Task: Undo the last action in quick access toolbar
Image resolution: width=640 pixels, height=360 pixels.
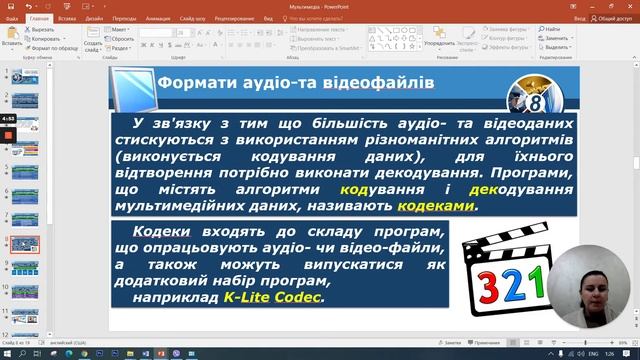Action: pyautogui.click(x=28, y=7)
